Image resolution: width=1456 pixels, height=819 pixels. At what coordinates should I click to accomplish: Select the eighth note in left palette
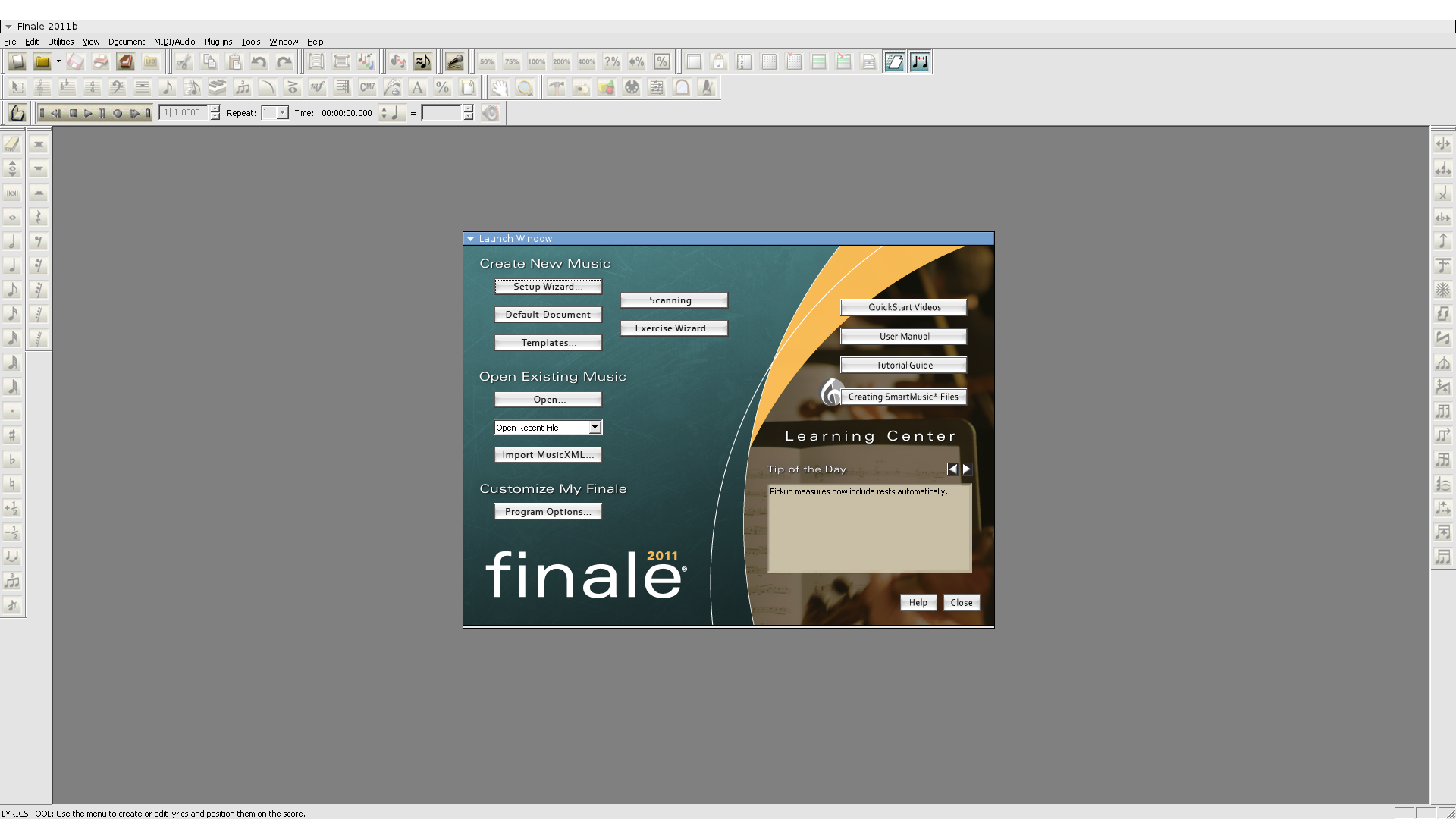click(x=12, y=290)
